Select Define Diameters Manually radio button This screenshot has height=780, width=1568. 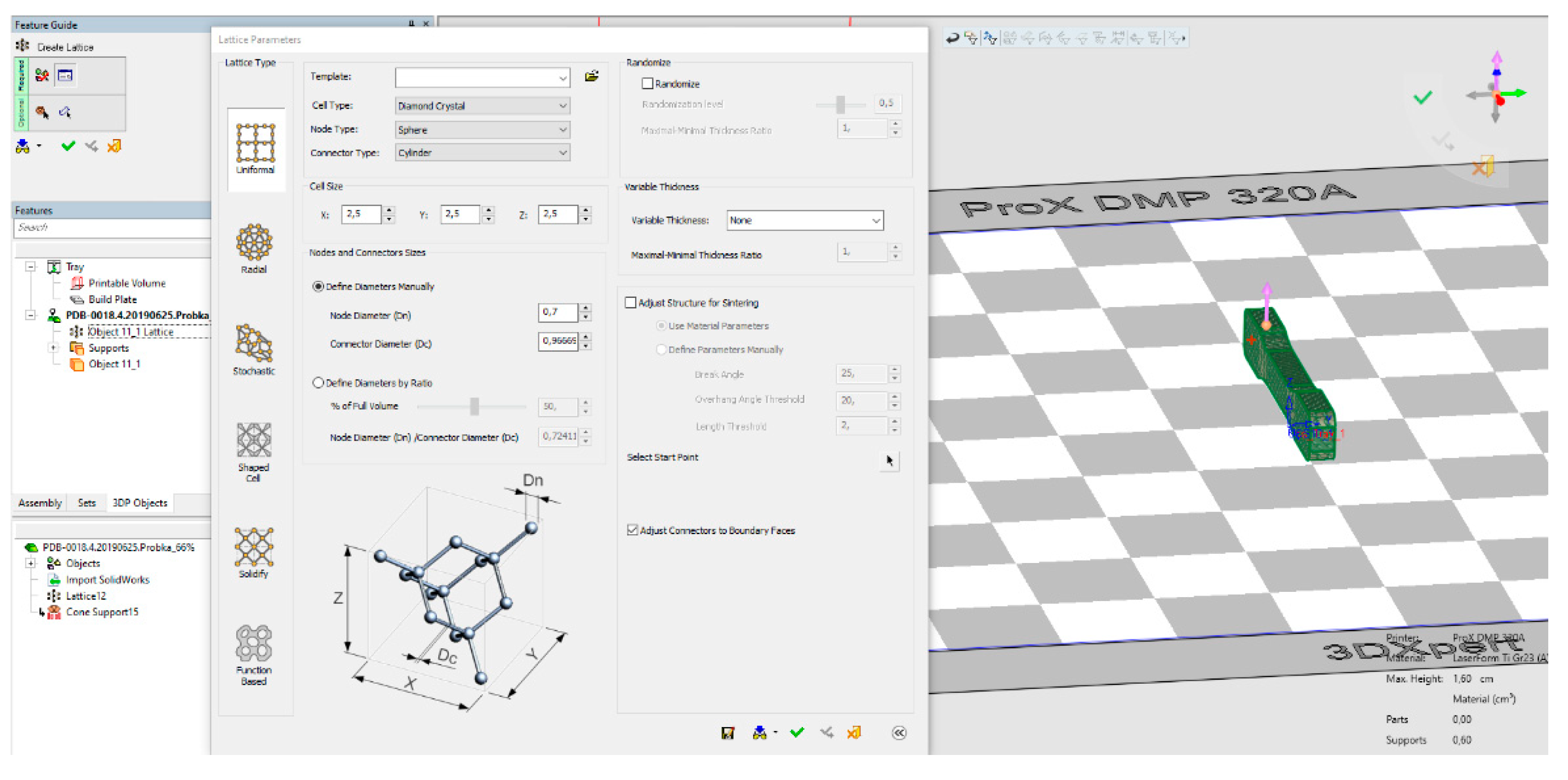[318, 286]
